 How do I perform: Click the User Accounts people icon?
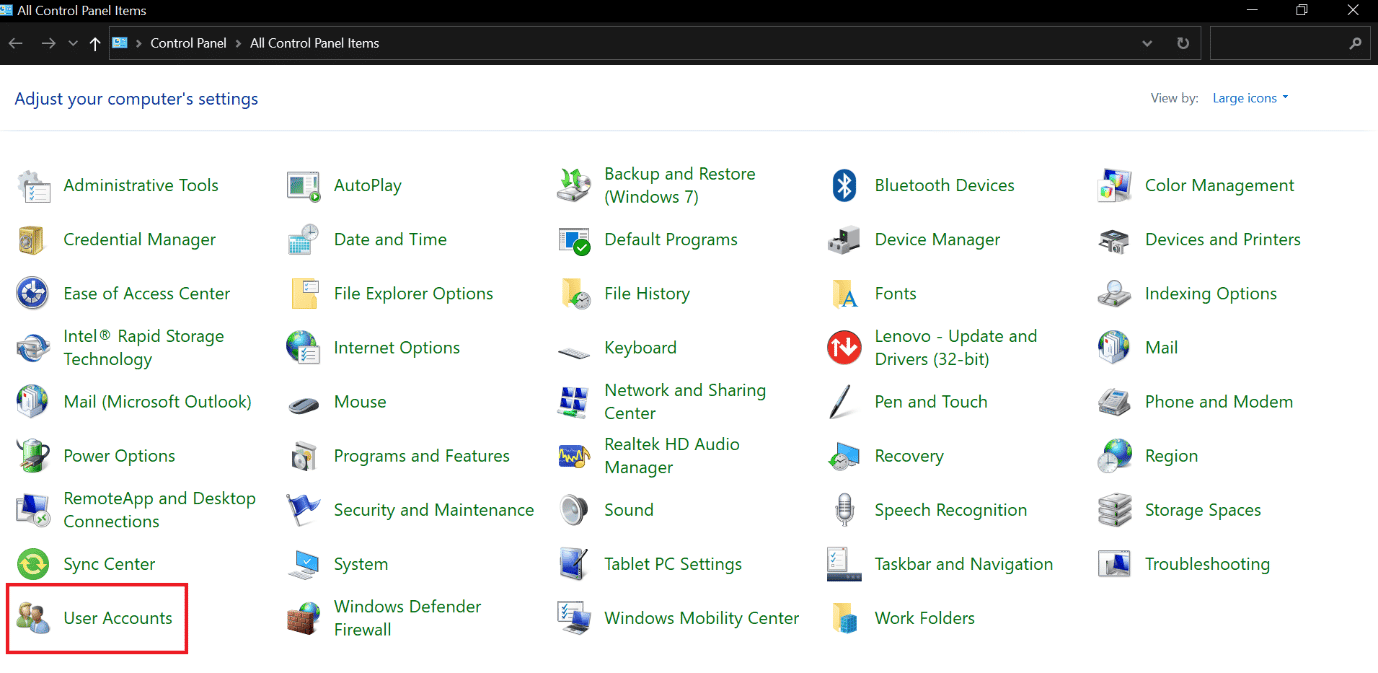33,618
